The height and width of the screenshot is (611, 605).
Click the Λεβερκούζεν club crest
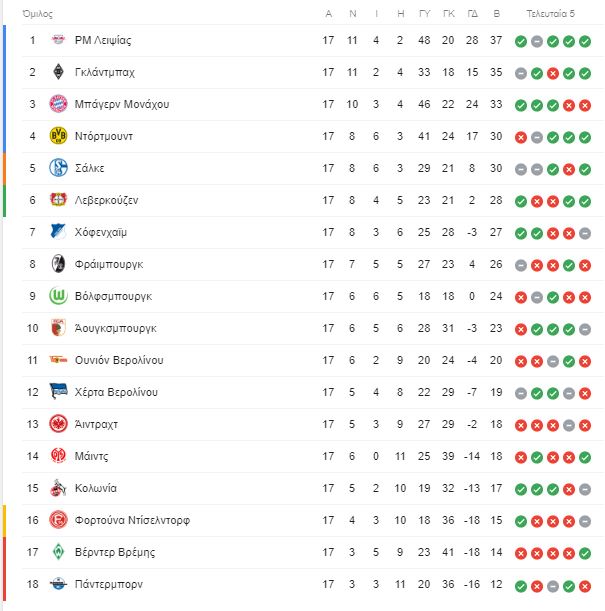tap(58, 200)
